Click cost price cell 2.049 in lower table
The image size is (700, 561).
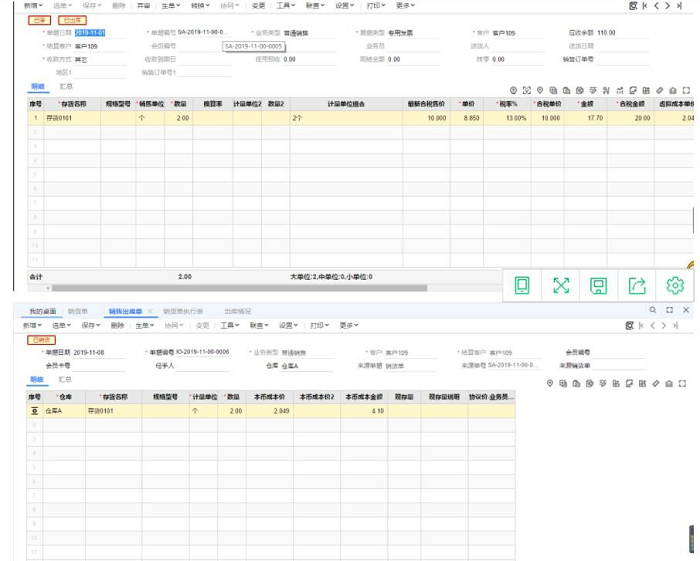pyautogui.click(x=270, y=411)
